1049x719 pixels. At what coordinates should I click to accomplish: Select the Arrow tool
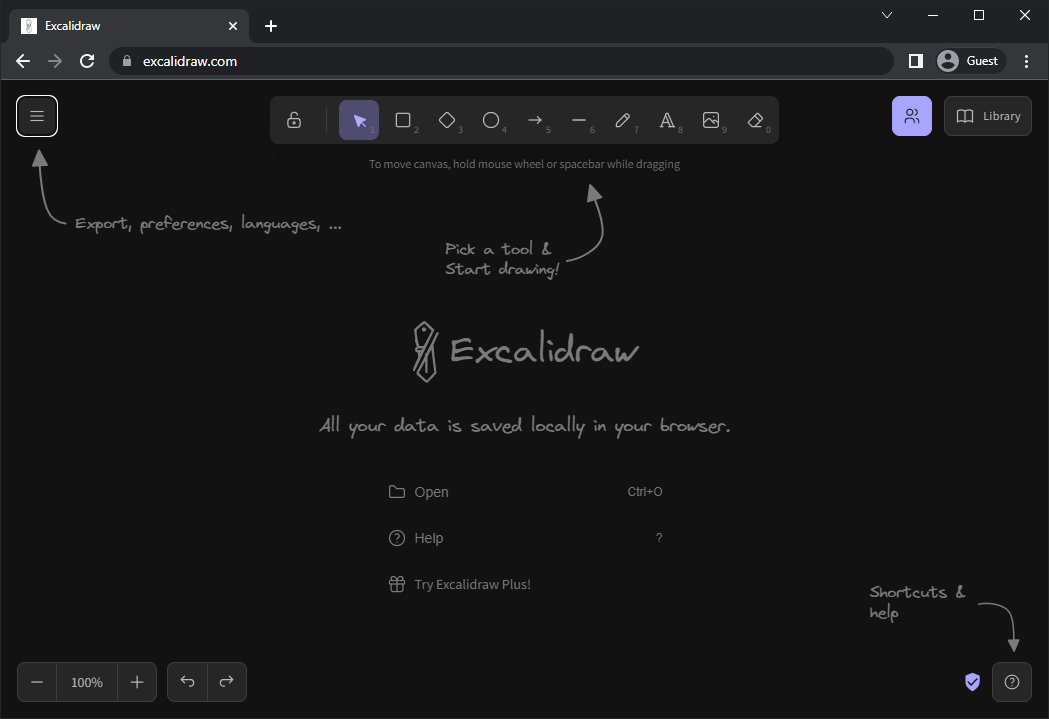537,120
